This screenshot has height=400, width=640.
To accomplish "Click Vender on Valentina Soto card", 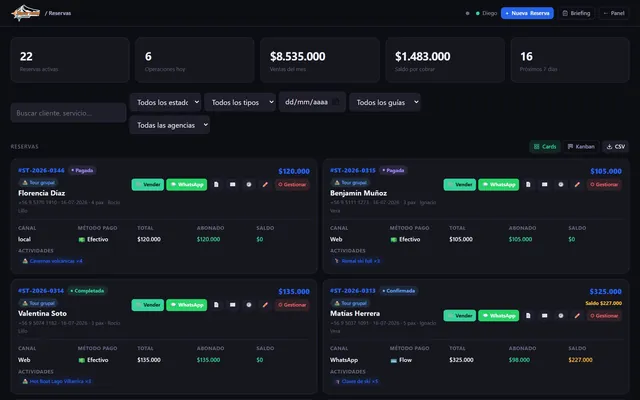I will tap(148, 305).
